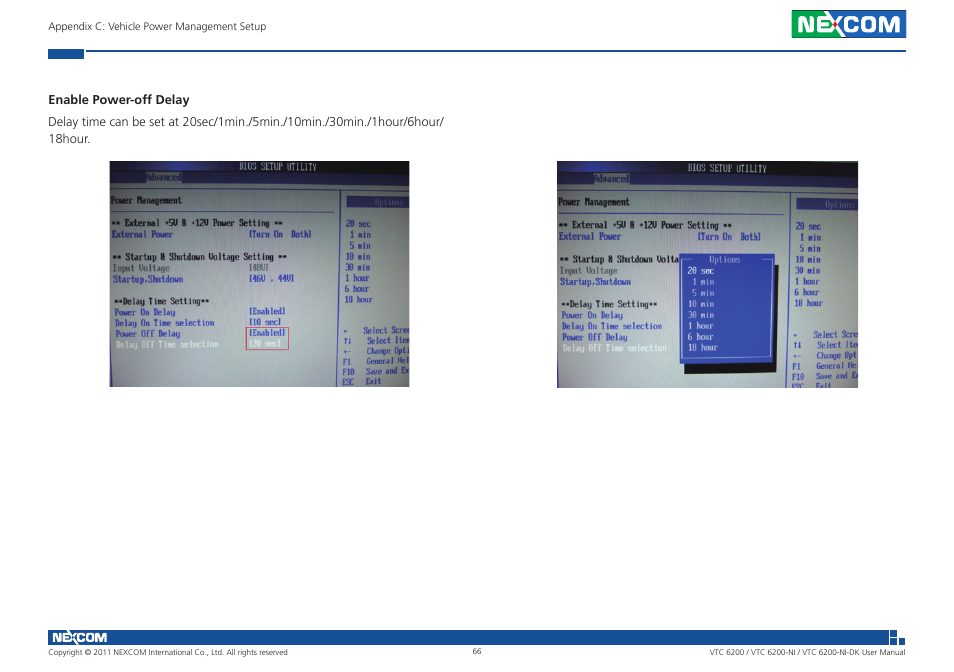954x672 pixels.
Task: Select Power Off Delay label in left BIOS photo
Action: [148, 334]
